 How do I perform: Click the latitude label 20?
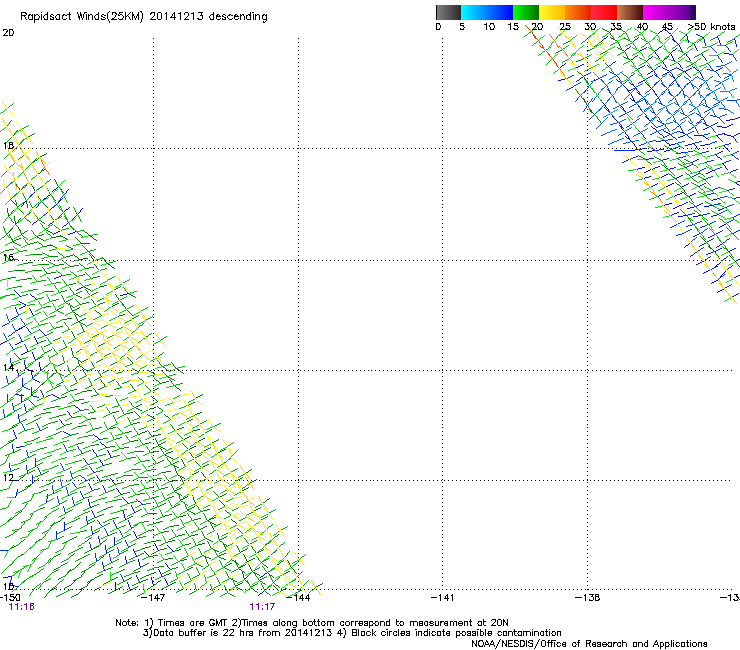point(8,33)
